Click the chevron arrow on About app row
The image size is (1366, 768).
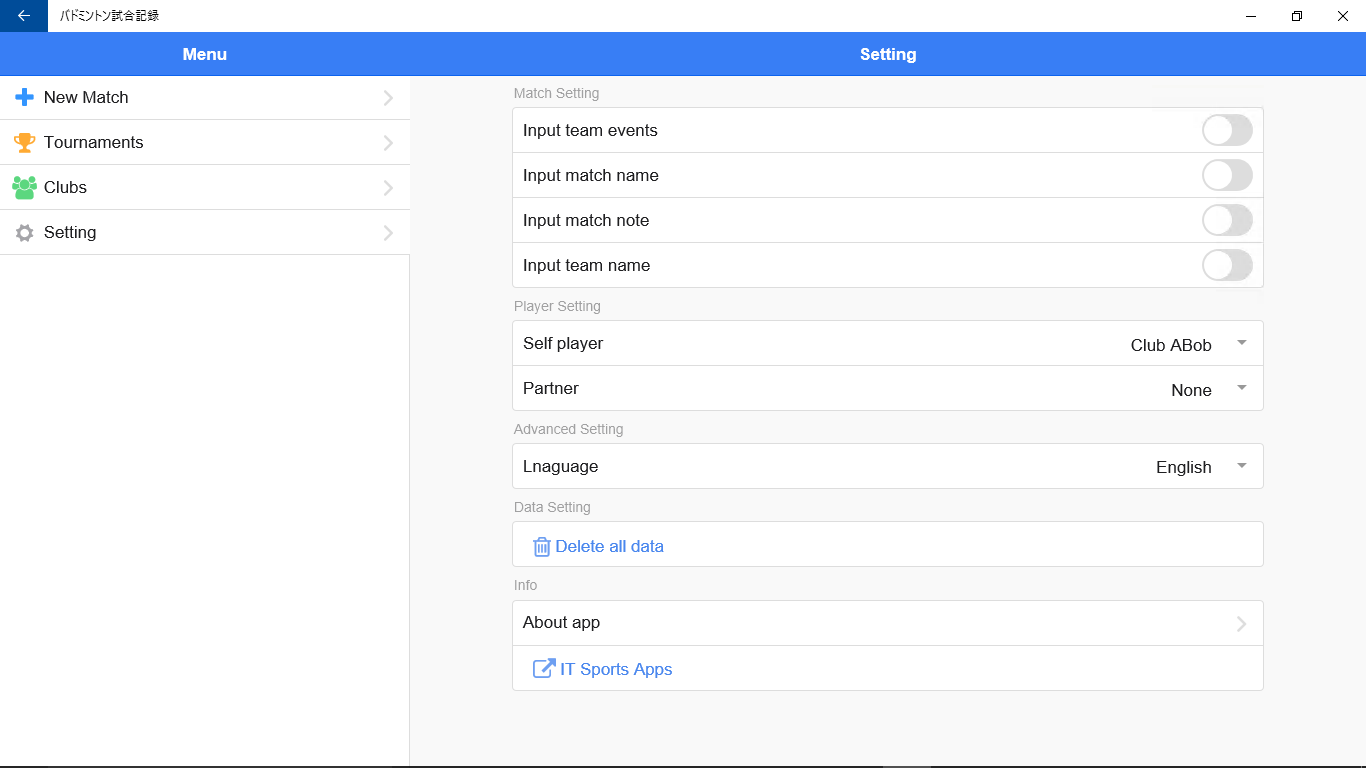point(1241,624)
